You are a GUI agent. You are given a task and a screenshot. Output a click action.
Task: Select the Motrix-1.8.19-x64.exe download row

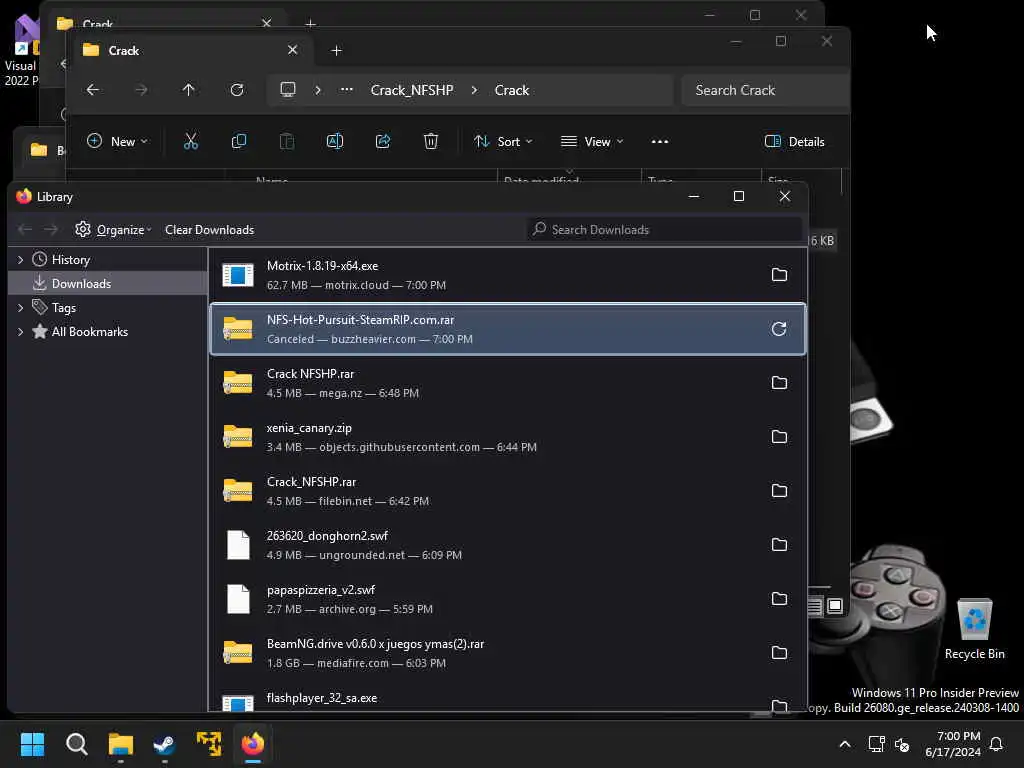coord(507,275)
